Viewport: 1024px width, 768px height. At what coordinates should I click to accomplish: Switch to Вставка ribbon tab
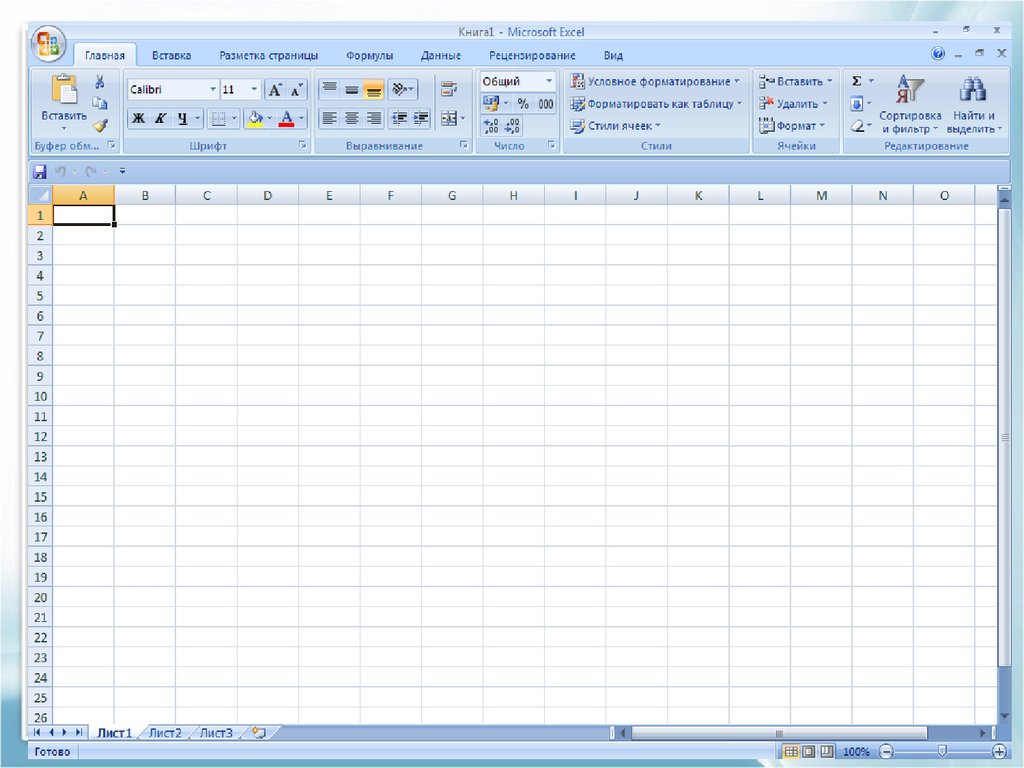(171, 56)
